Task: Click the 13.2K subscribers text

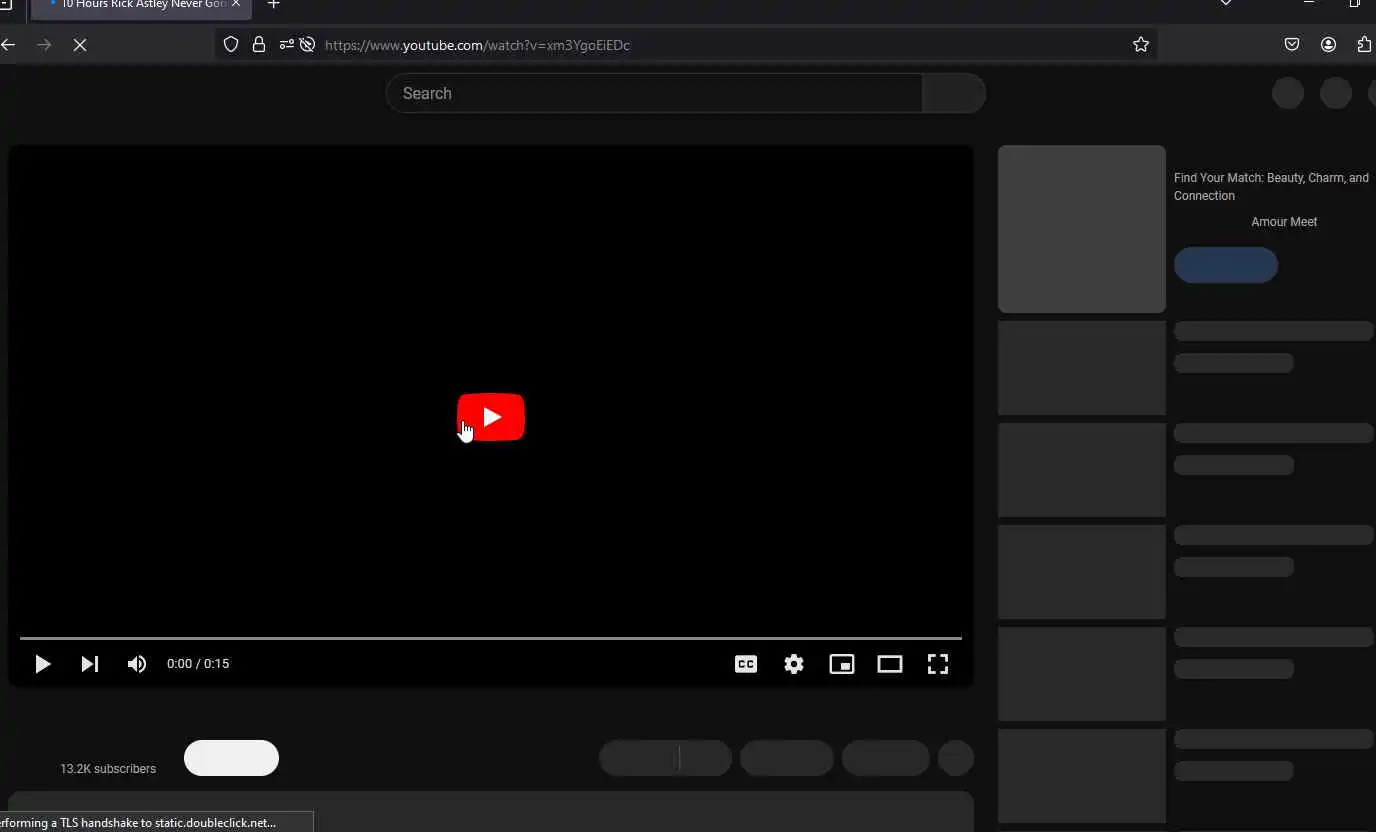Action: click(x=108, y=769)
